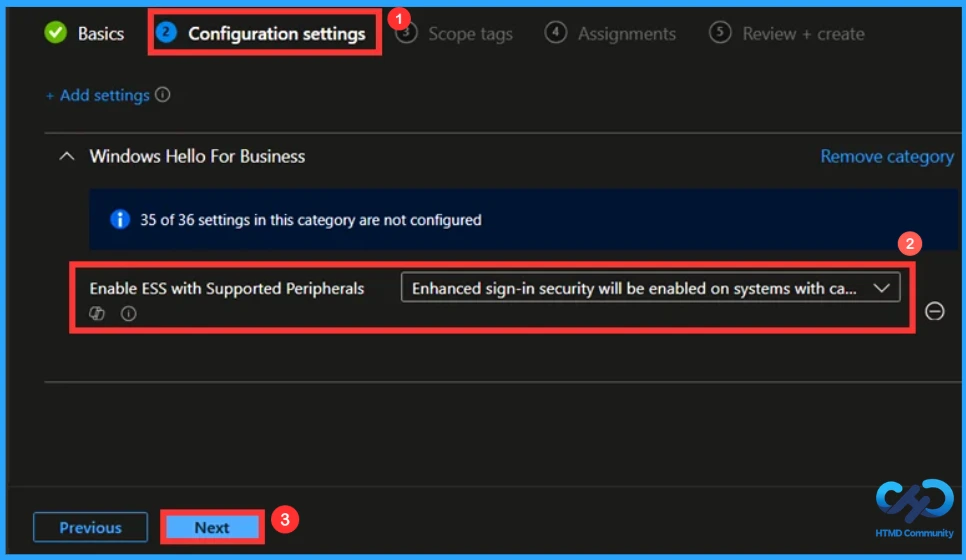
Task: Click the Remove category link
Action: tap(887, 156)
